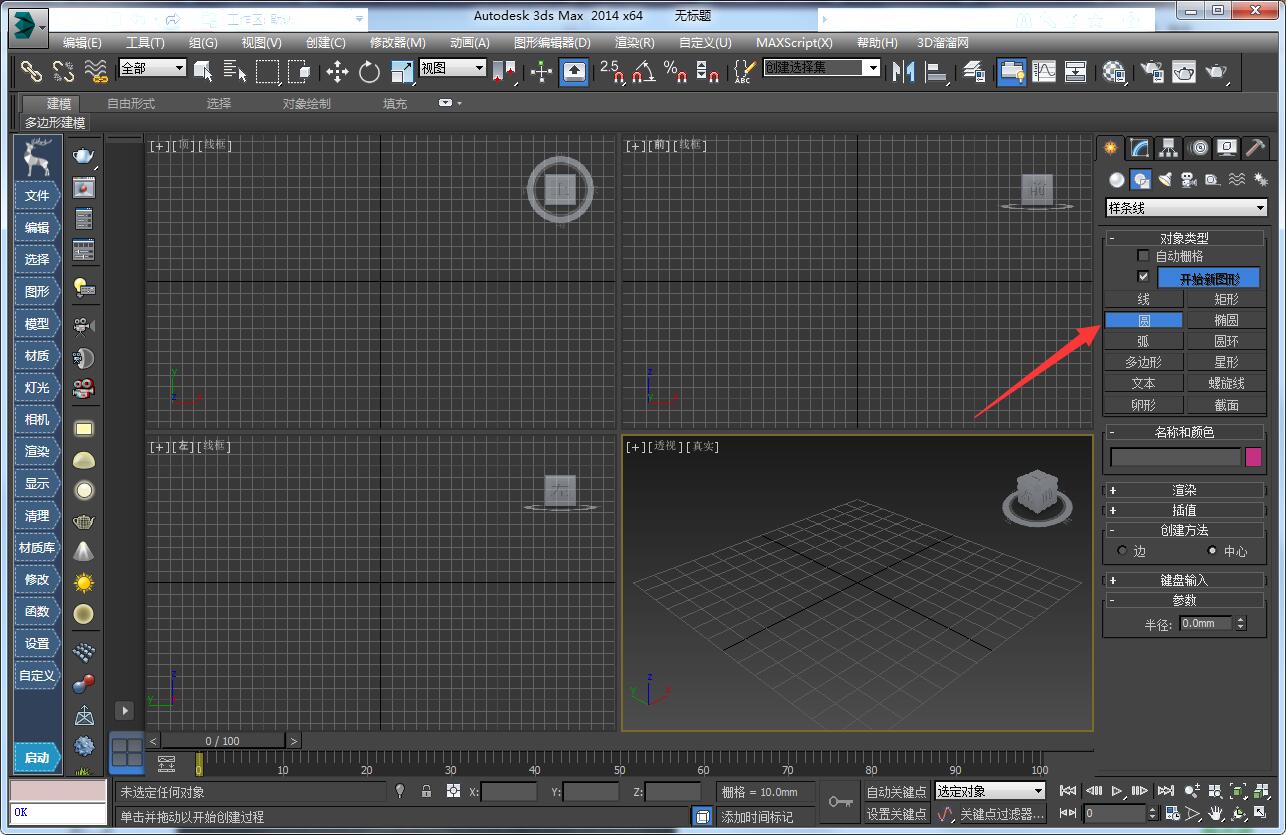The image size is (1286, 835).
Task: Click the 半径 radius spinner arrows
Action: click(1241, 623)
